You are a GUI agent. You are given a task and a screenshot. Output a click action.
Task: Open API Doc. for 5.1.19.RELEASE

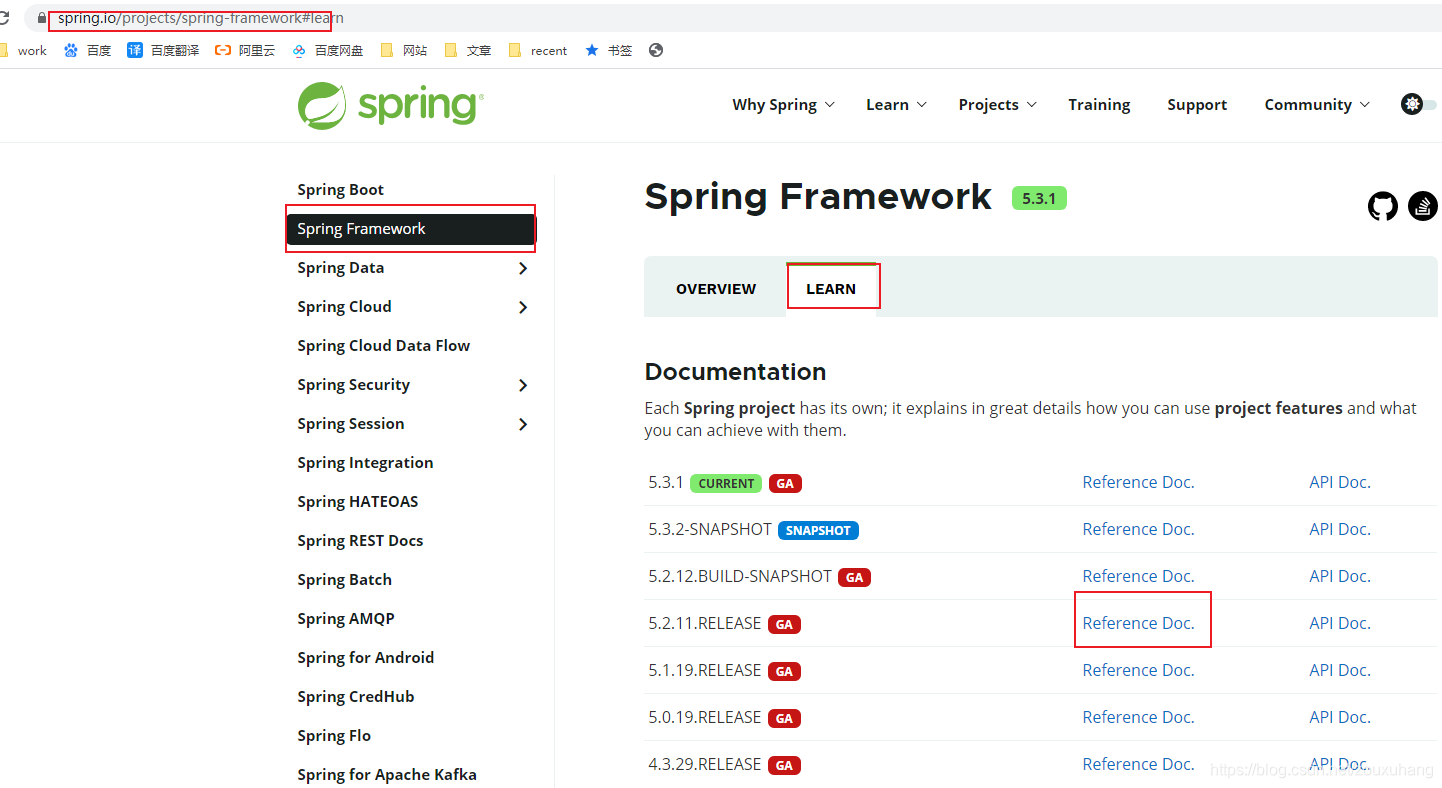click(1340, 670)
